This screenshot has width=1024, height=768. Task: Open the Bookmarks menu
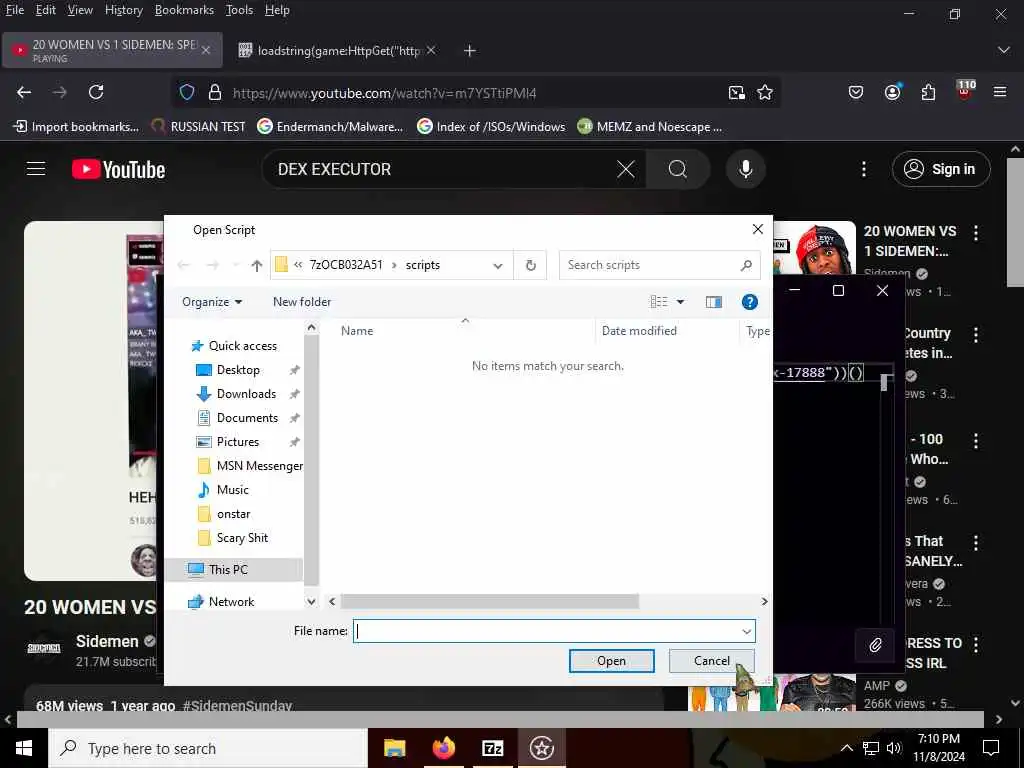[184, 10]
